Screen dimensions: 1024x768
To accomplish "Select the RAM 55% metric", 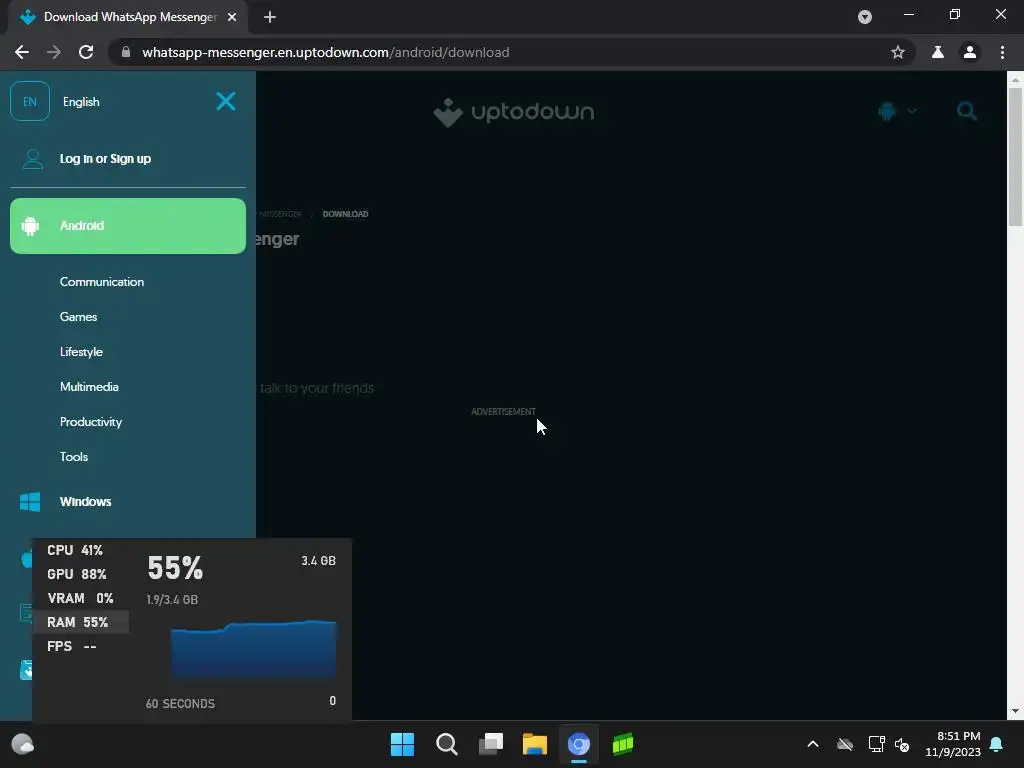I will coord(81,622).
